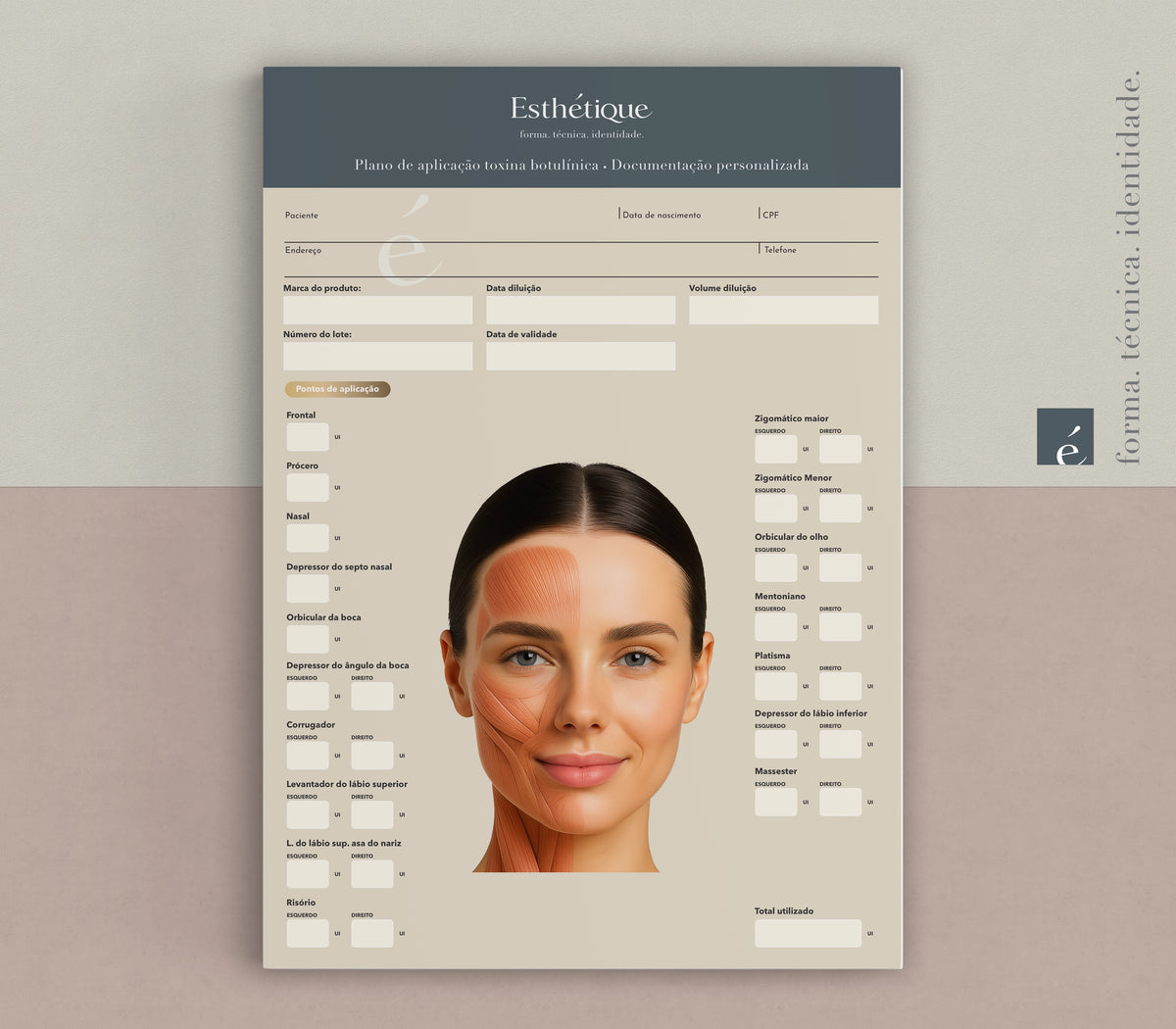Image resolution: width=1176 pixels, height=1029 pixels.
Task: Click the Masseter esquerdo box
Action: coord(776,802)
